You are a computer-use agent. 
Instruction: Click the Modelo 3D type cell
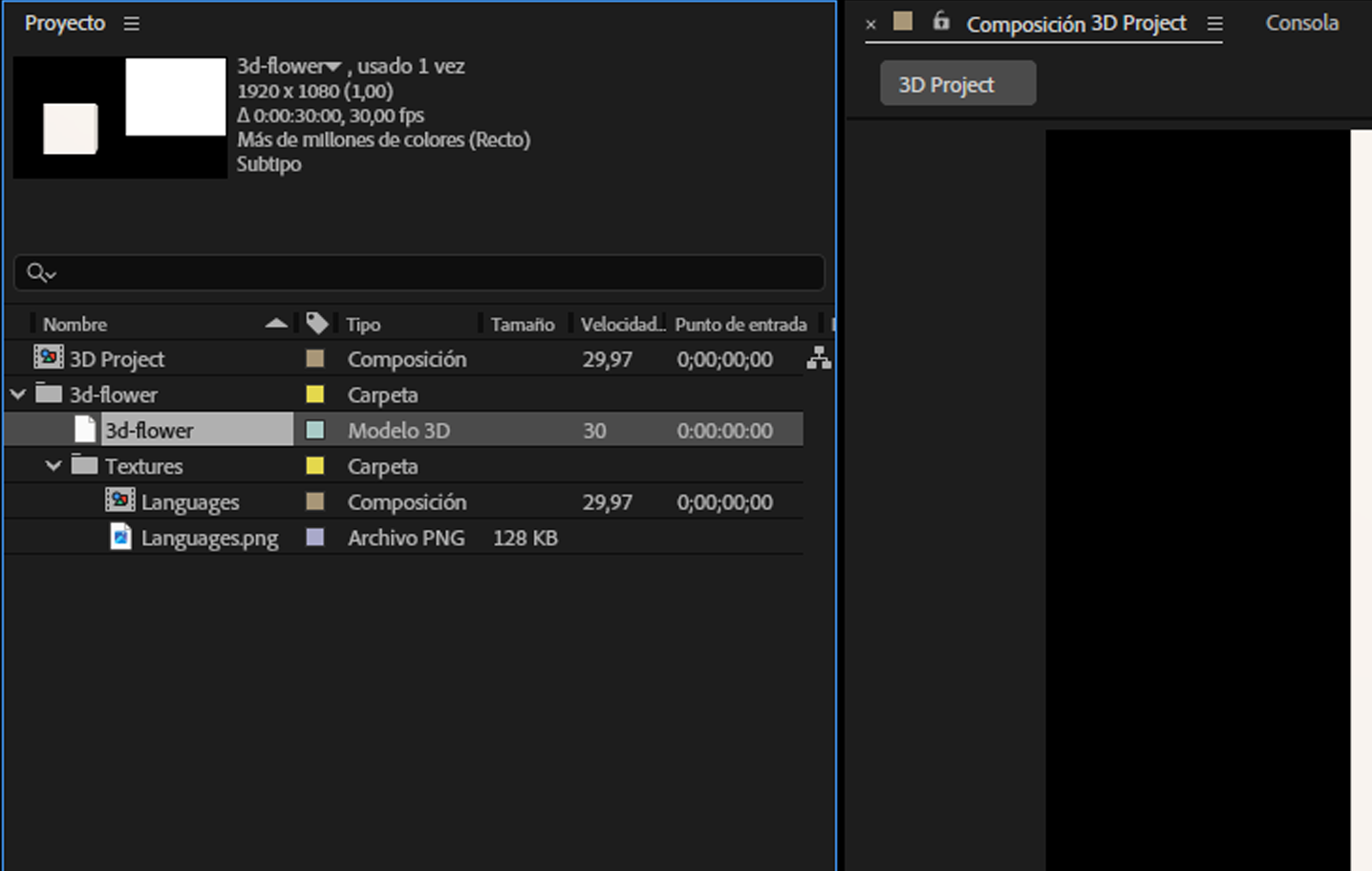coord(398,431)
